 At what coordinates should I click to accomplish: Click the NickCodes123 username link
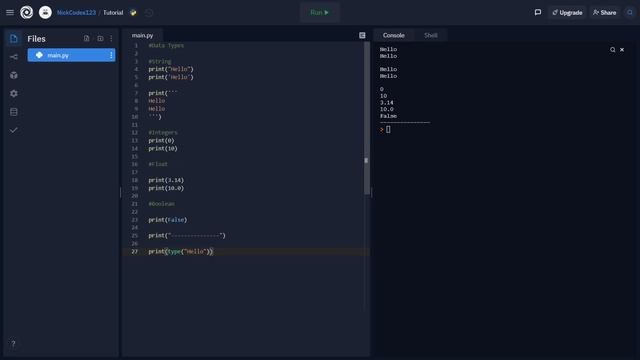tap(76, 13)
